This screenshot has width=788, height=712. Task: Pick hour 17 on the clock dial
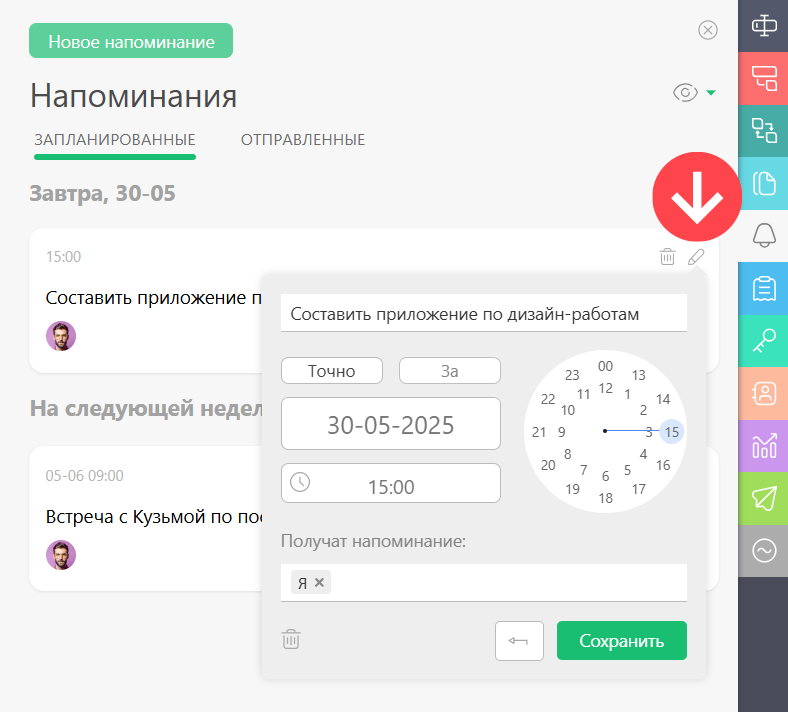(x=638, y=489)
